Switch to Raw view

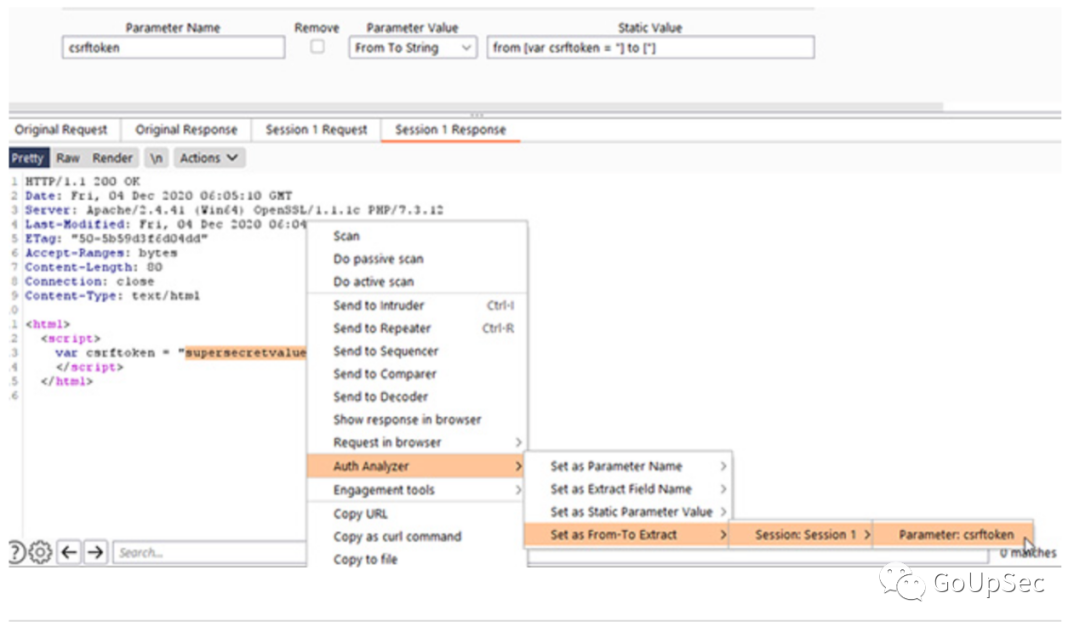click(68, 158)
